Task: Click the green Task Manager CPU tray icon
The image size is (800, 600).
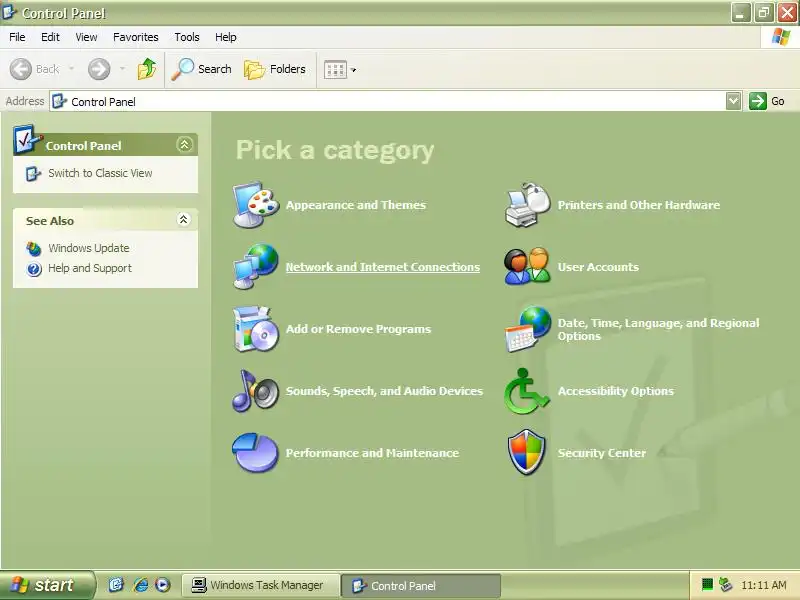Action: pos(707,585)
